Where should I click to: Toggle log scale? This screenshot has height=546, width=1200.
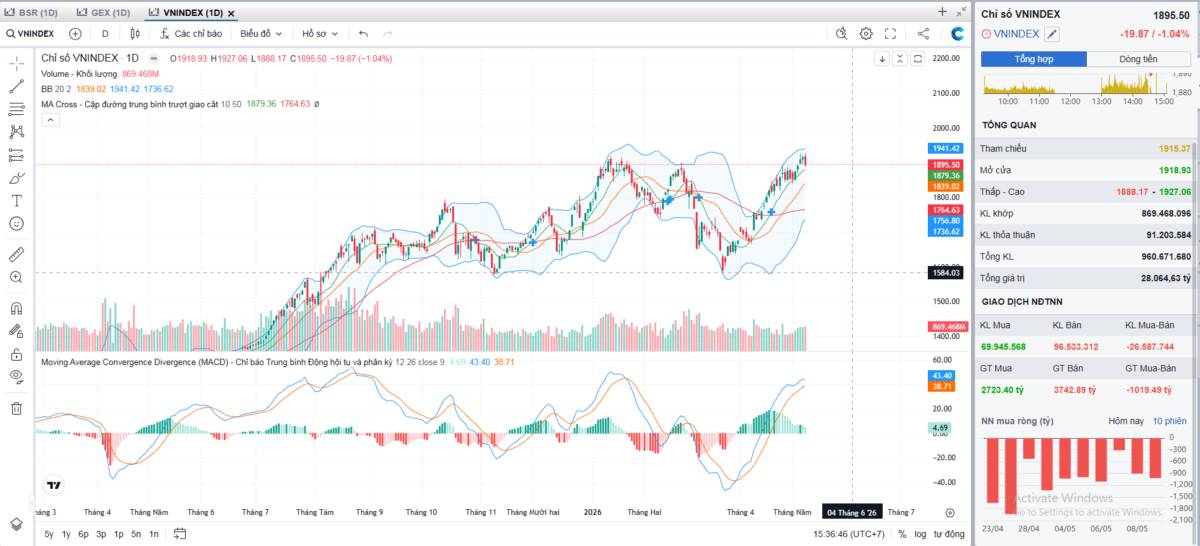920,534
